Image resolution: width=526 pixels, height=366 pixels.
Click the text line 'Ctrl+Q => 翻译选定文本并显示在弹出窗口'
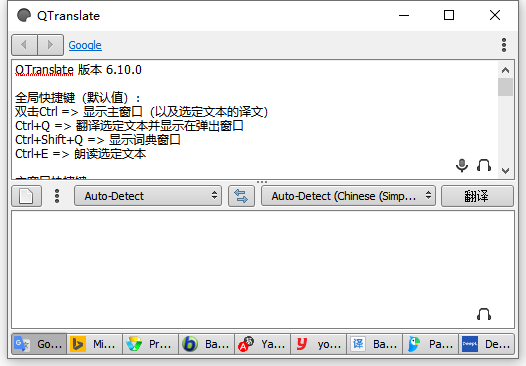pos(129,126)
